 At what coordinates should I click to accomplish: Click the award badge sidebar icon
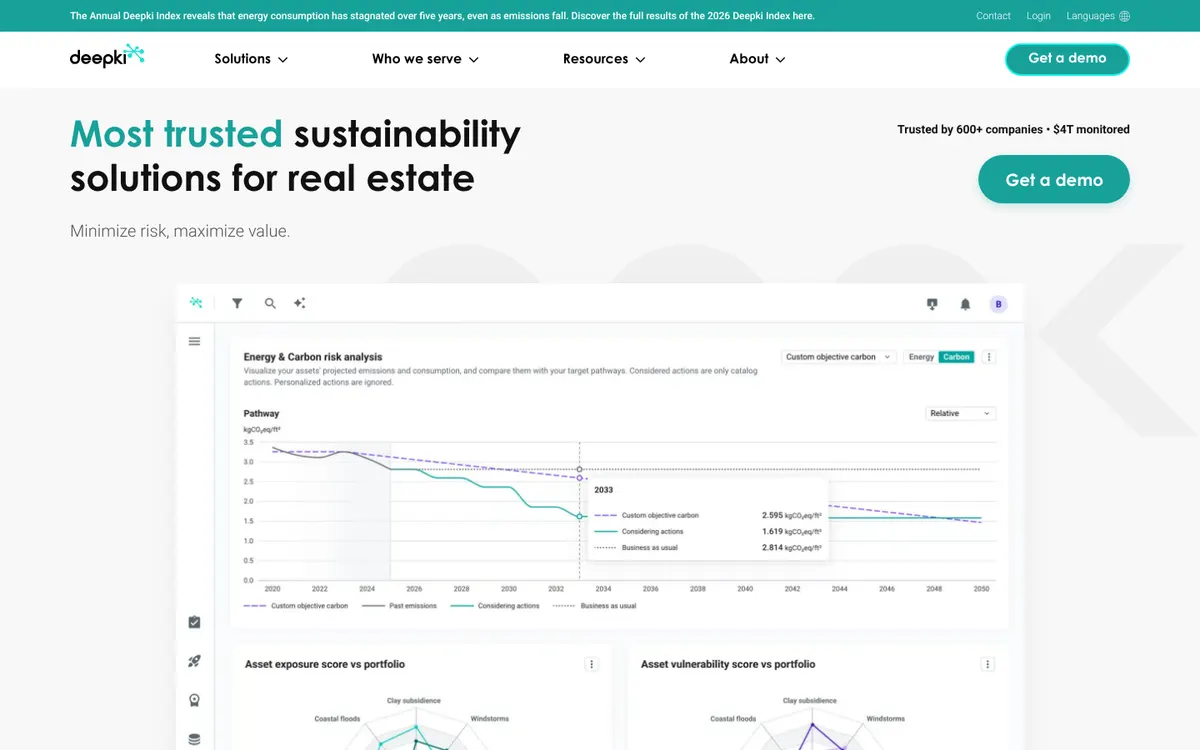[194, 700]
